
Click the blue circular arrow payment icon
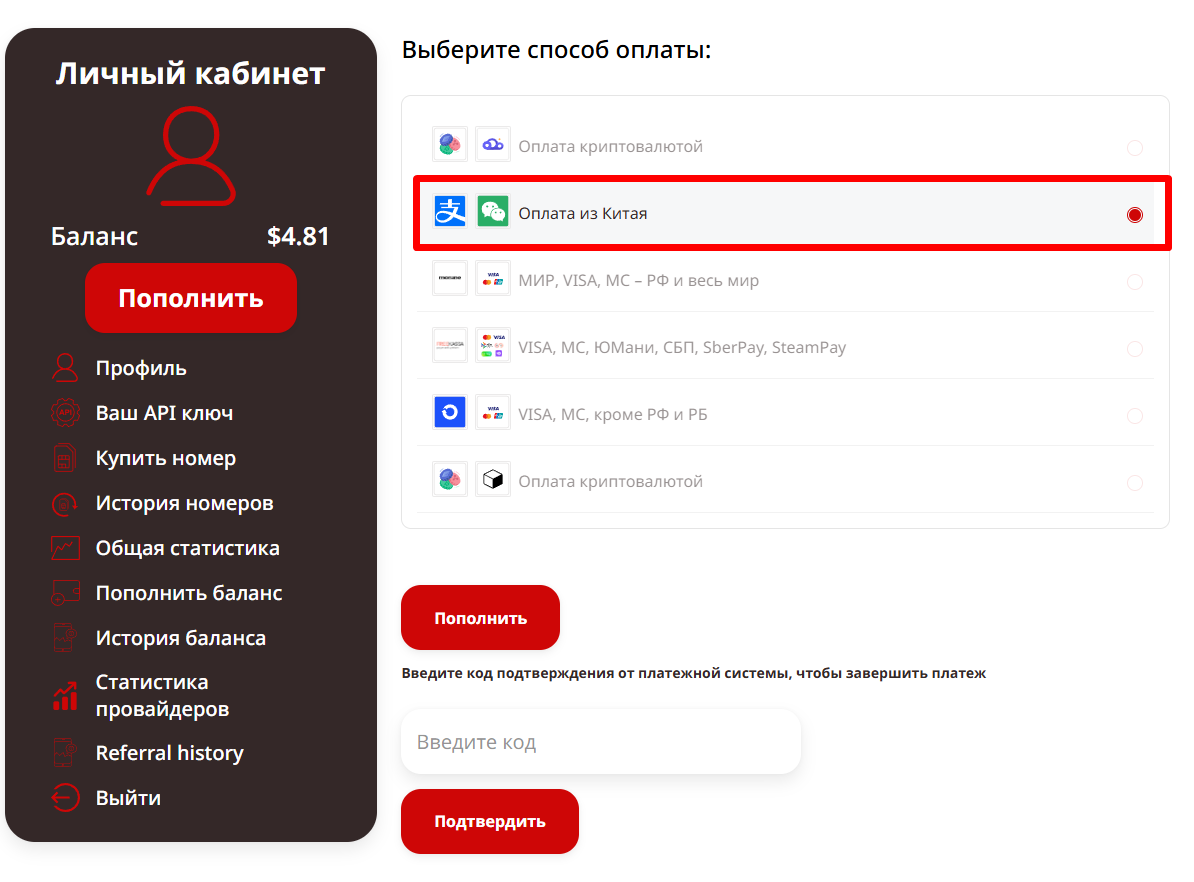click(450, 413)
